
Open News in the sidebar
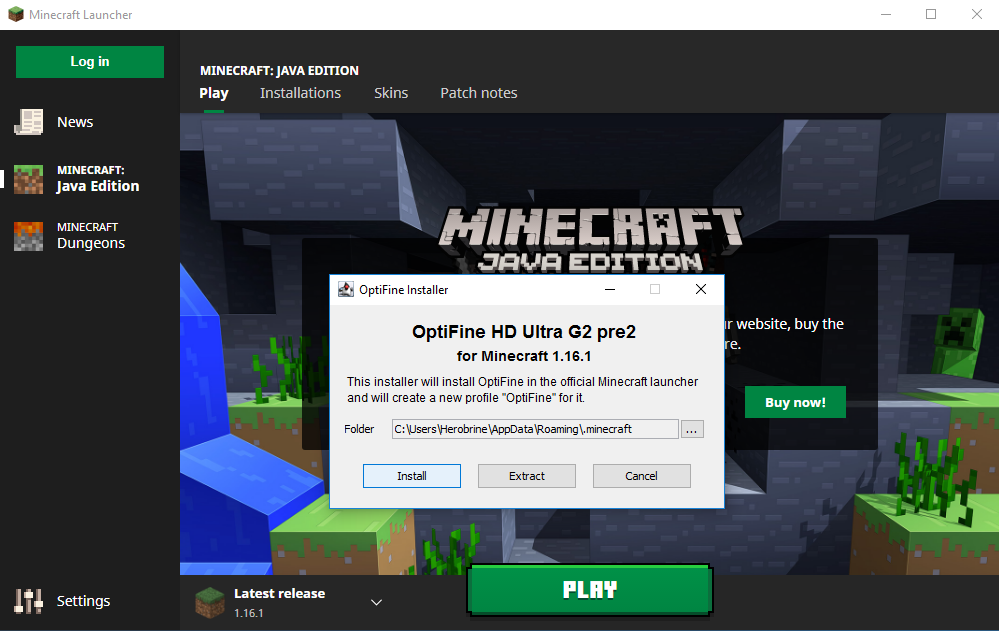coord(75,122)
